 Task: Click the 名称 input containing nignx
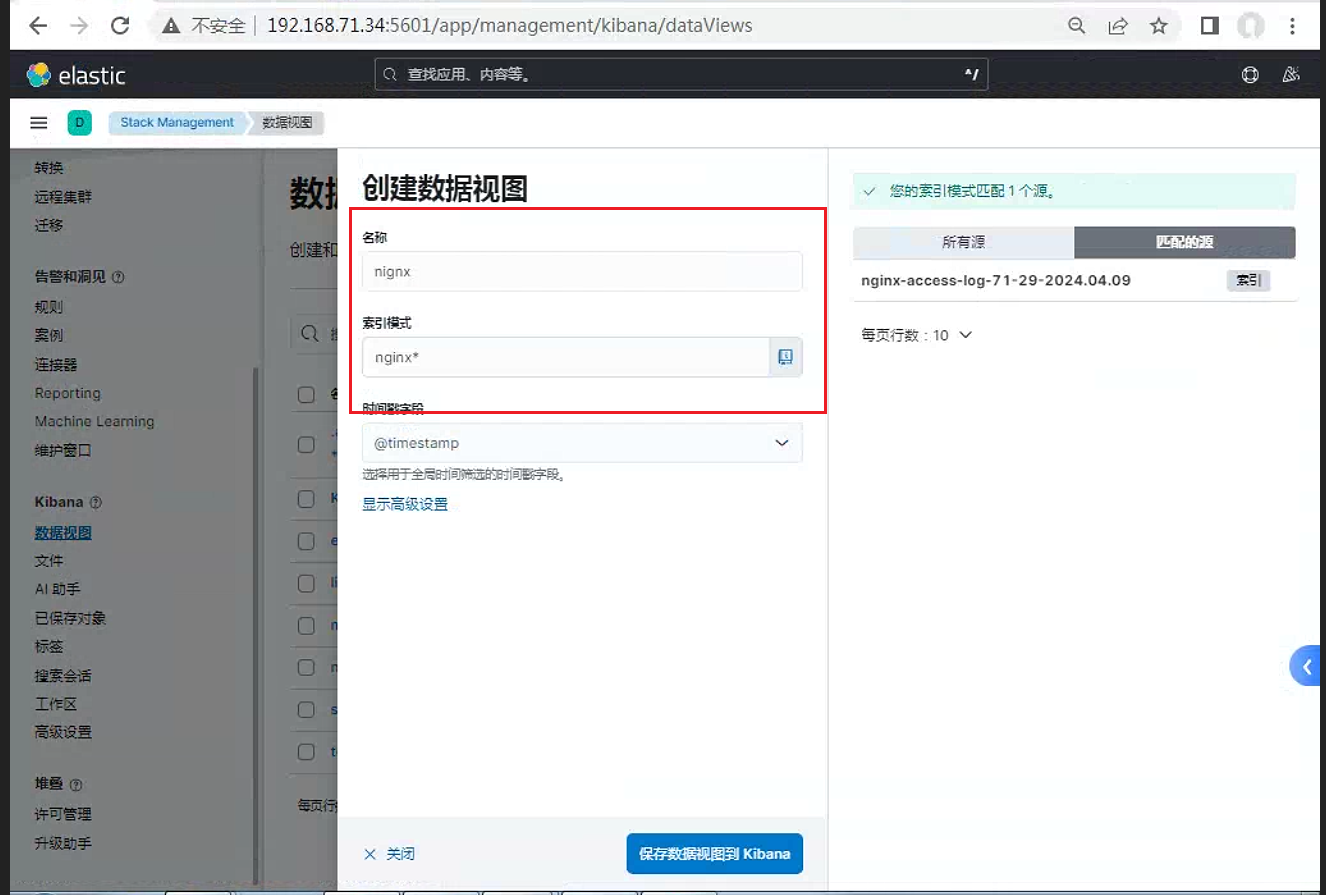[x=582, y=271]
